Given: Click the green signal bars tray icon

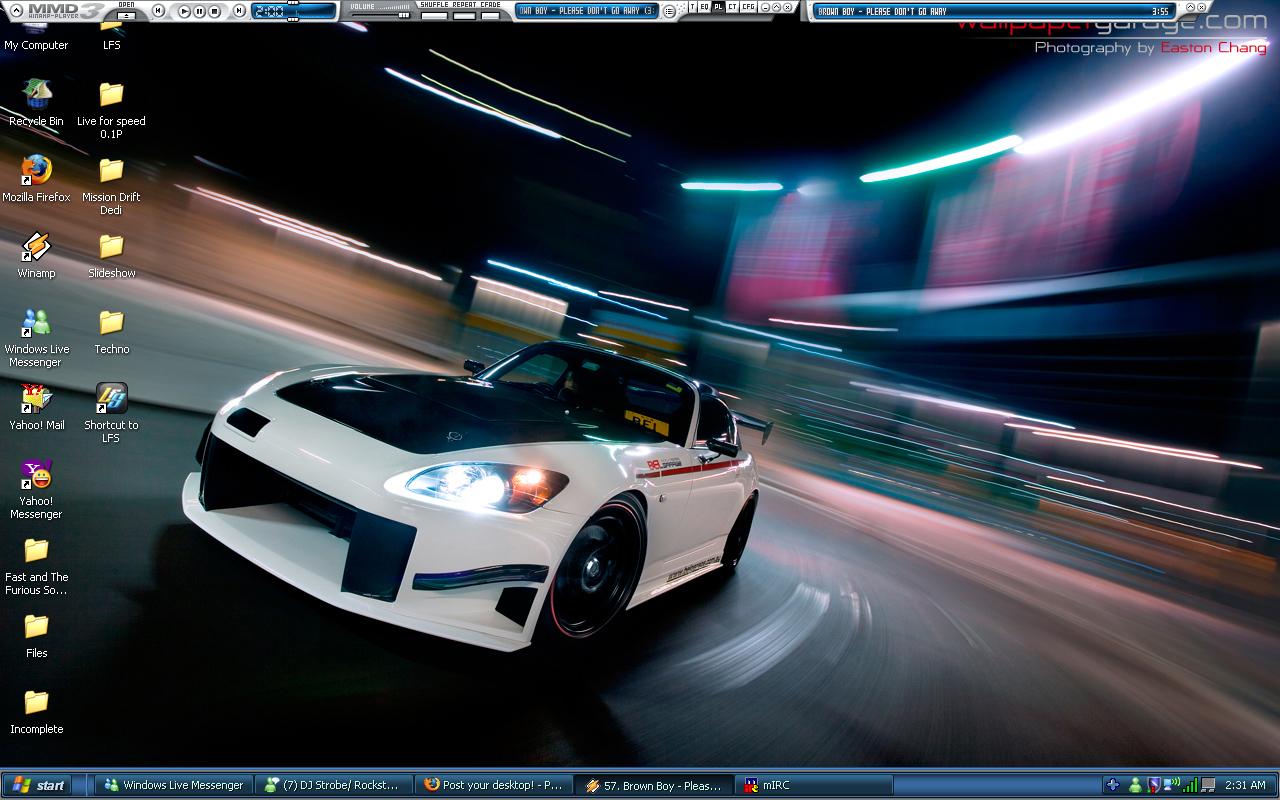Looking at the screenshot, I should [1190, 785].
